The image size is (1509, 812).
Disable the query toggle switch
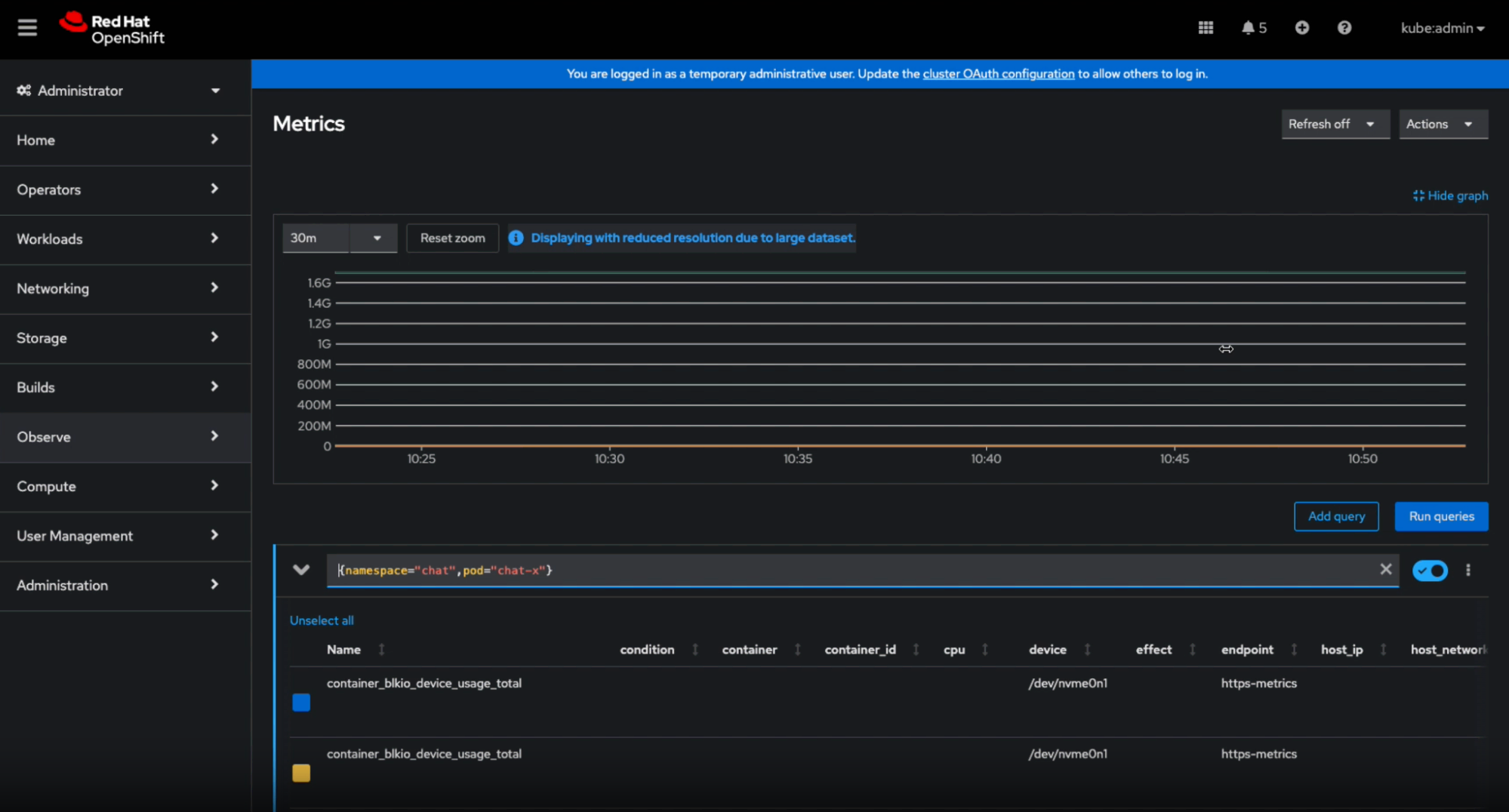[x=1429, y=571]
